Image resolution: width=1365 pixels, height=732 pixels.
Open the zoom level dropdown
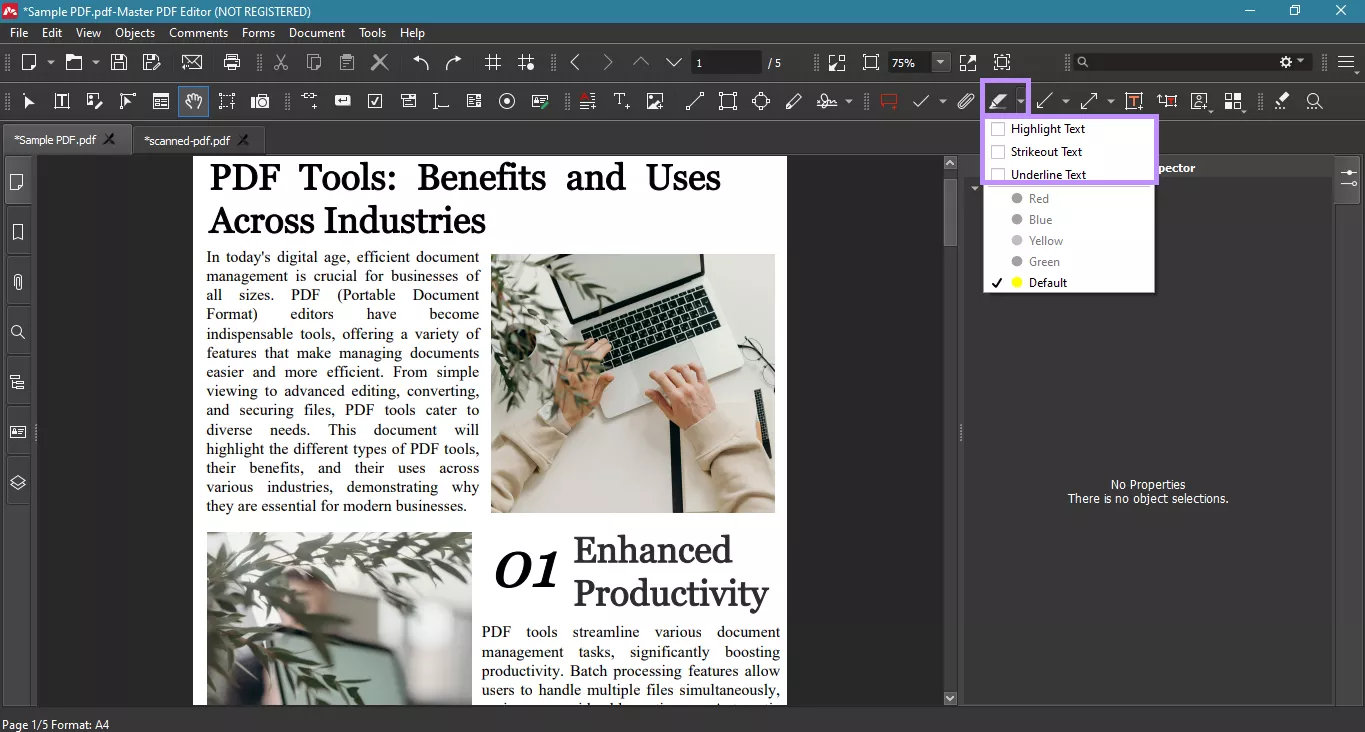click(x=938, y=61)
